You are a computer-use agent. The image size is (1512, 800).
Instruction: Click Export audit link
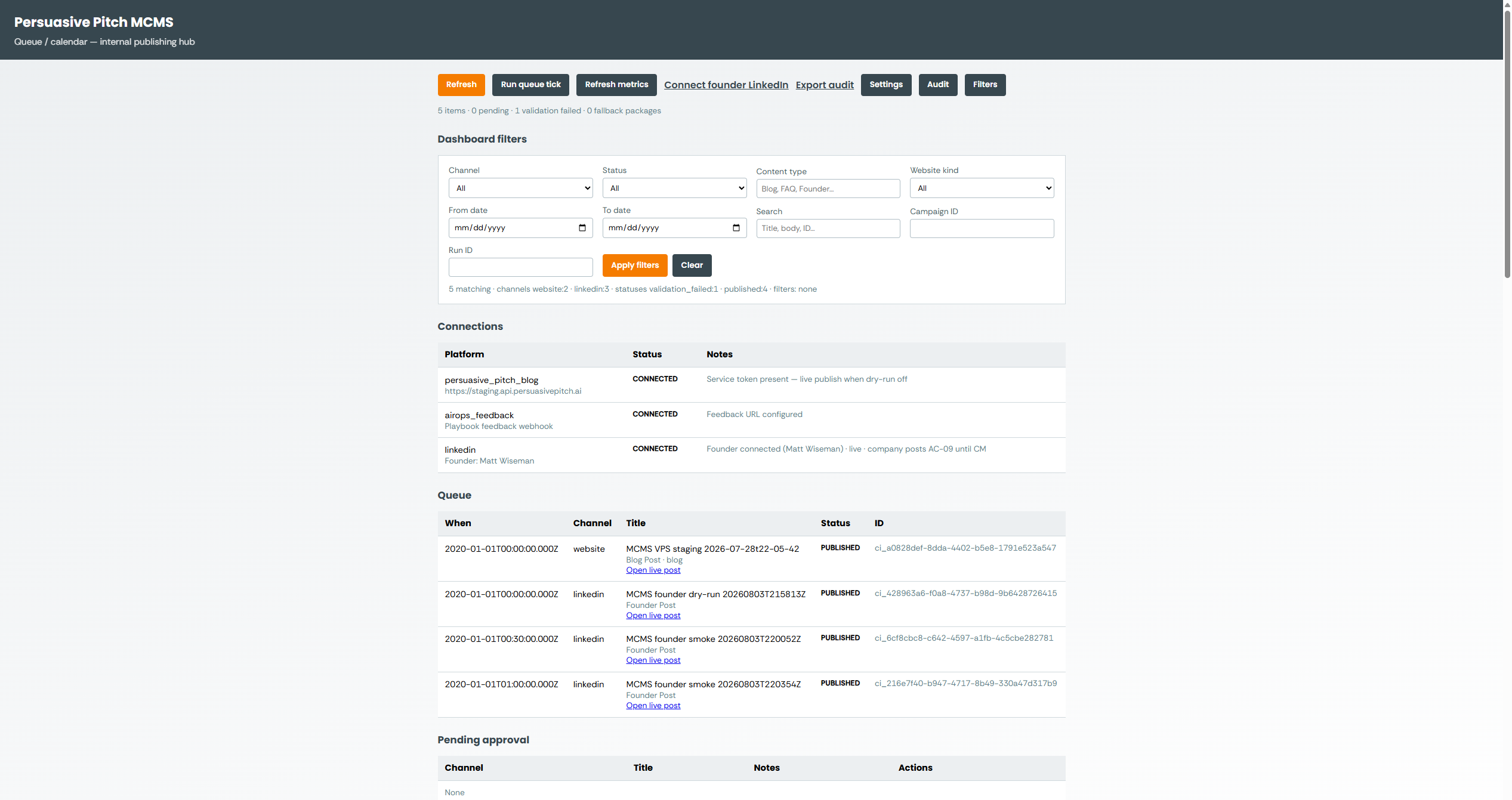[825, 85]
